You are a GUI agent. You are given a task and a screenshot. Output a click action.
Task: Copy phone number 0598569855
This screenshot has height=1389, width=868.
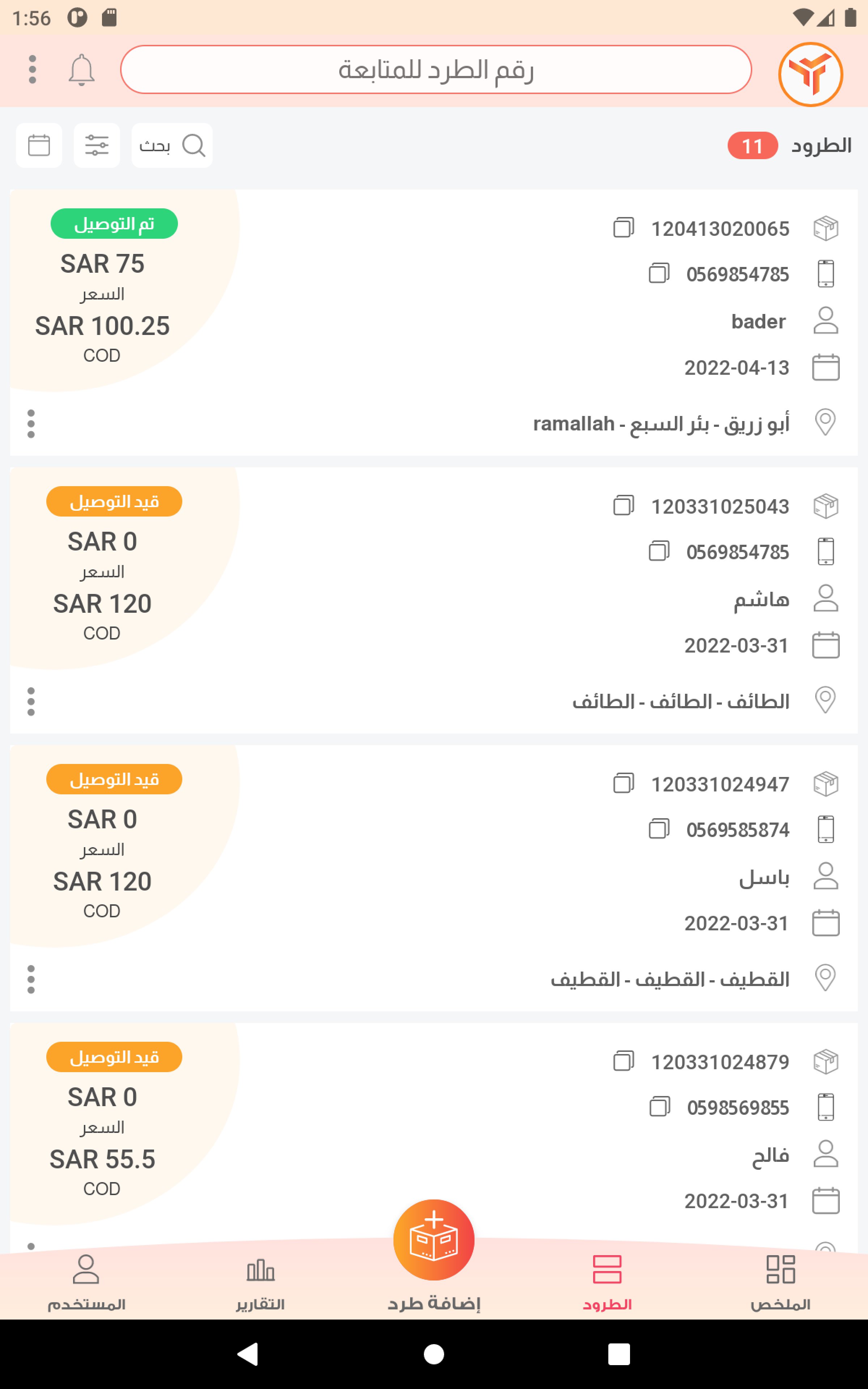659,1106
